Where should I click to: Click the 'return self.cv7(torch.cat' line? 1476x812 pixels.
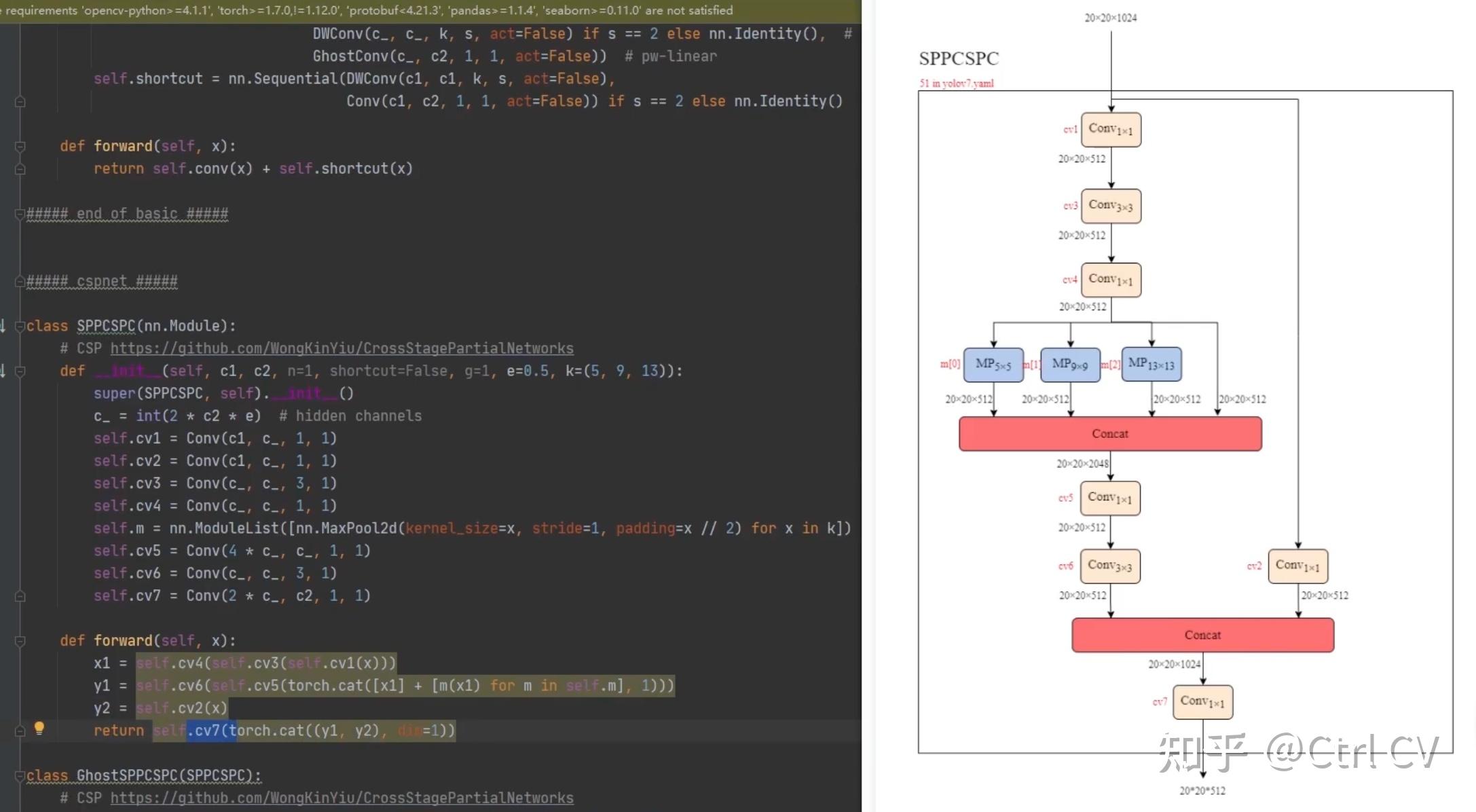[274, 731]
